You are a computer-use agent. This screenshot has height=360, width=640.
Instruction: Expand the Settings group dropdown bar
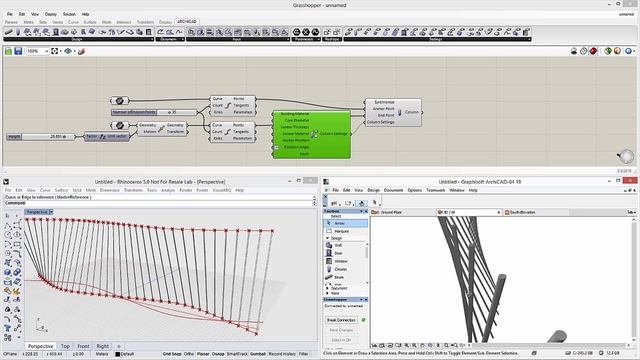[x=437, y=40]
